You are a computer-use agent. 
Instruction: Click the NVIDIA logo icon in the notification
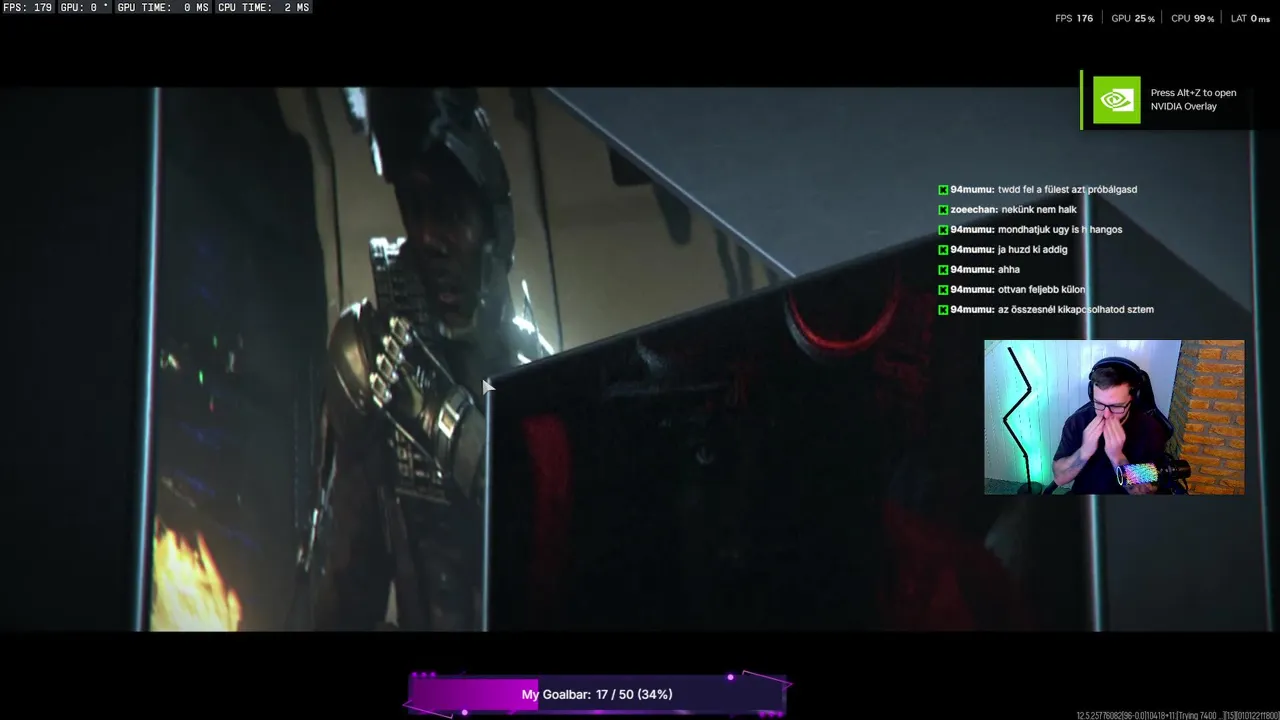pos(1116,100)
